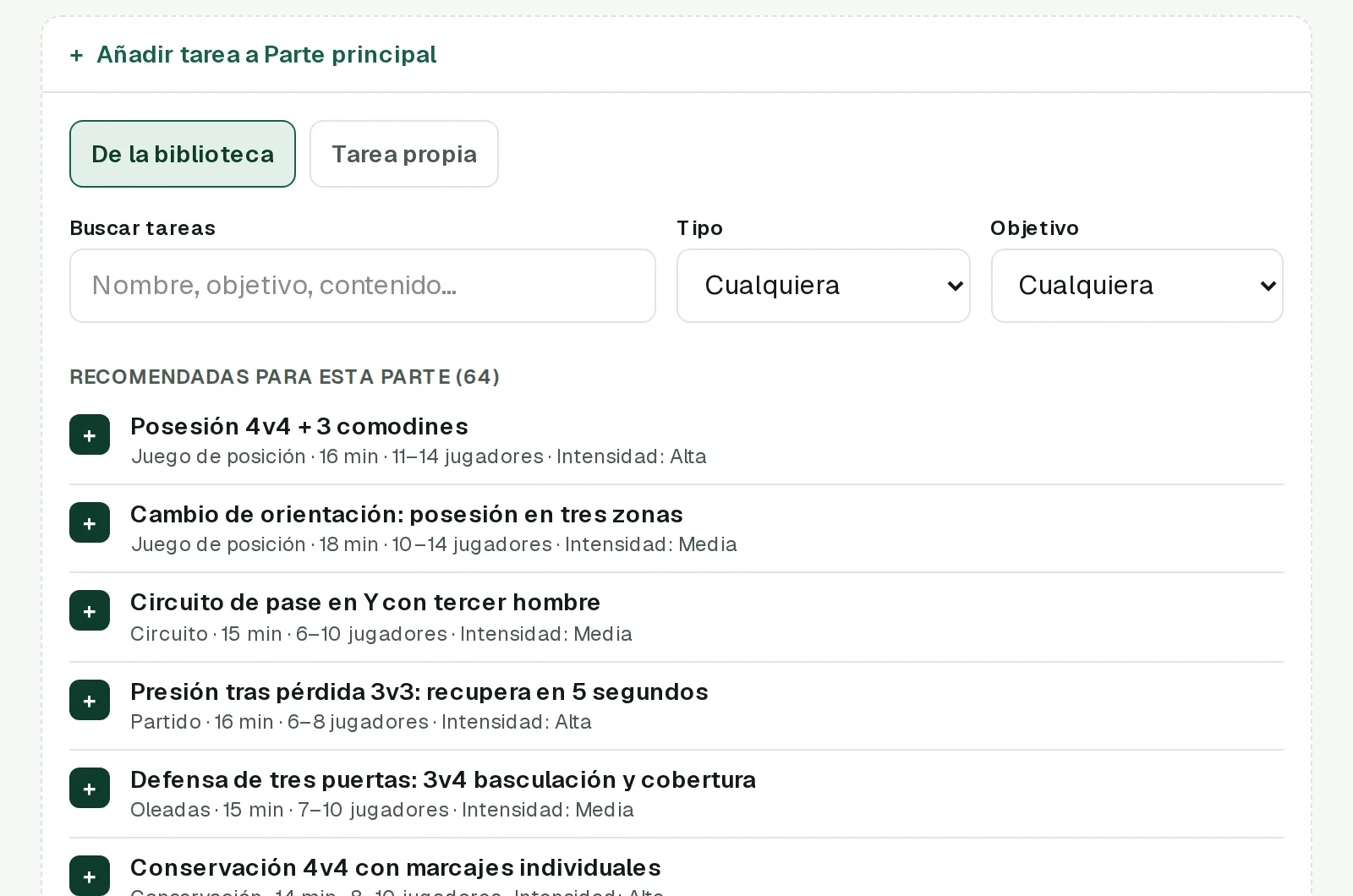Add Conservación 4v4 con marcajes task
This screenshot has width=1353, height=896.
coord(90,876)
